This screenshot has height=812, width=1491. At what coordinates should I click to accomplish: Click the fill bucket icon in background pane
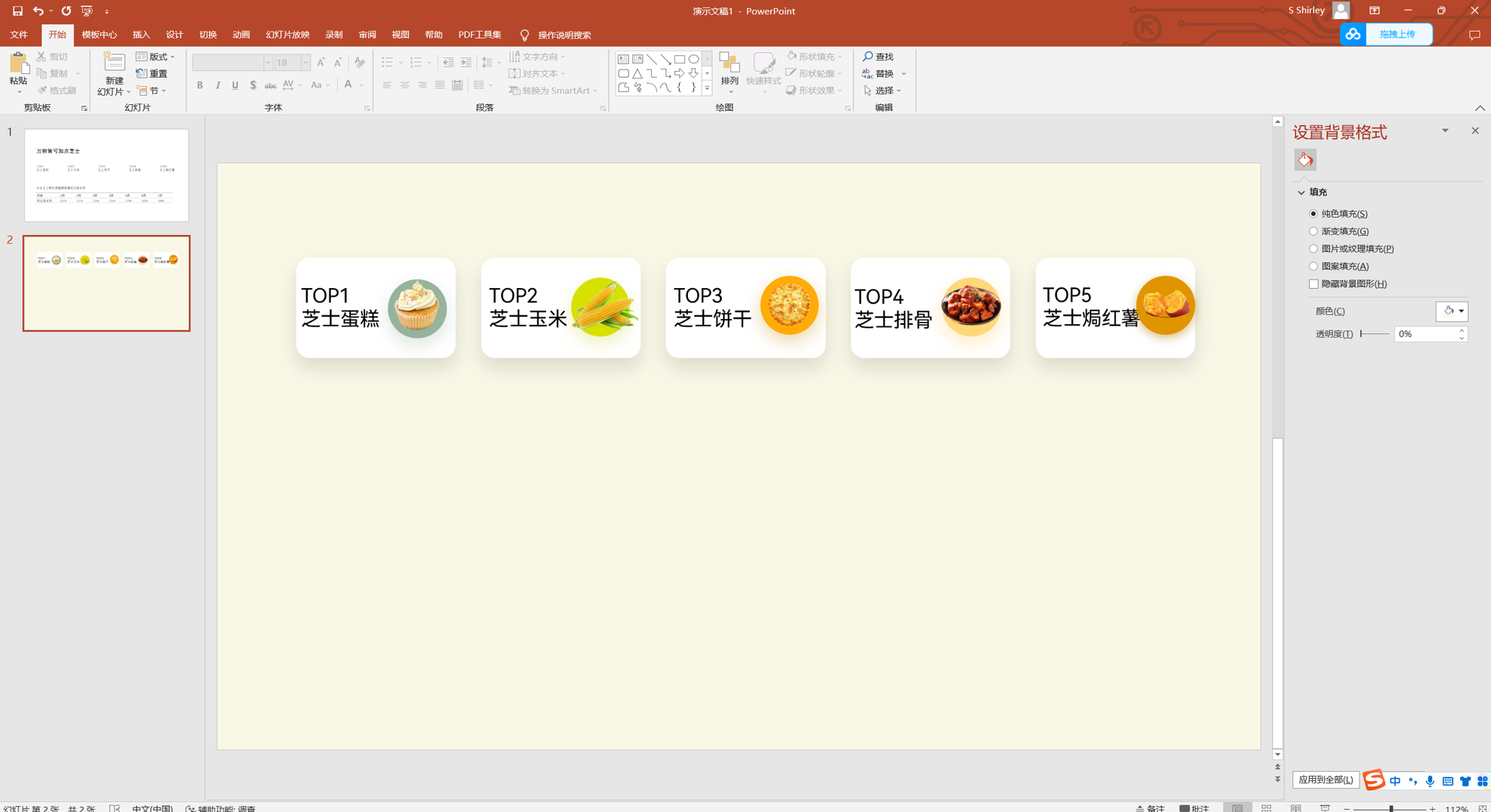coord(1305,160)
